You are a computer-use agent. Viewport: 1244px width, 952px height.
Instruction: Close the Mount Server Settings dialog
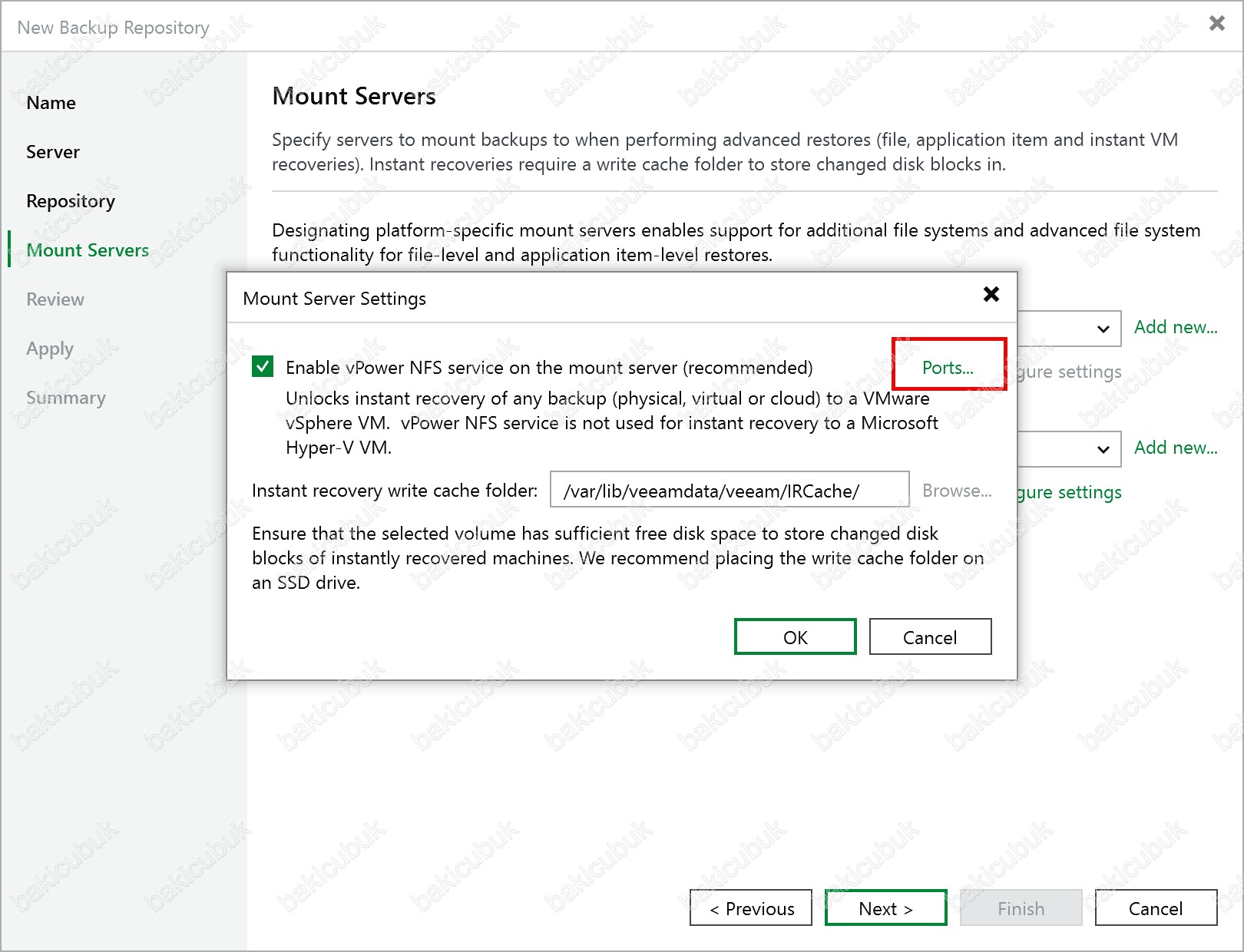pos(991,294)
